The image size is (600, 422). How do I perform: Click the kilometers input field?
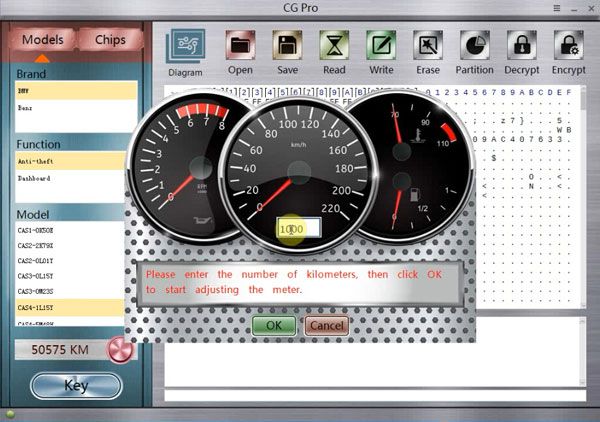click(x=298, y=229)
